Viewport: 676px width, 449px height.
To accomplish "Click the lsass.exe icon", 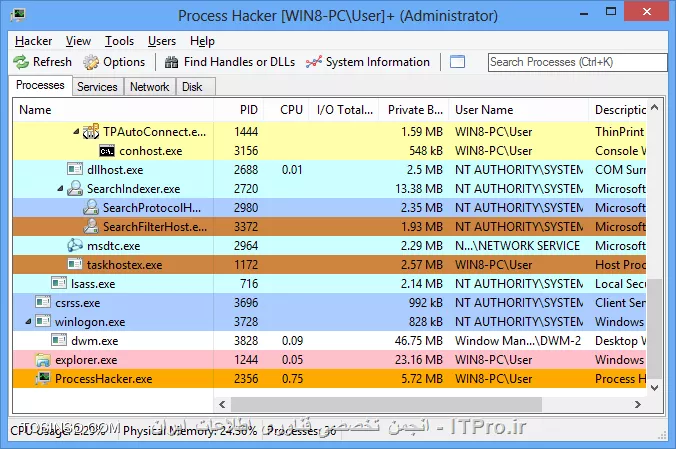I will pyautogui.click(x=59, y=283).
